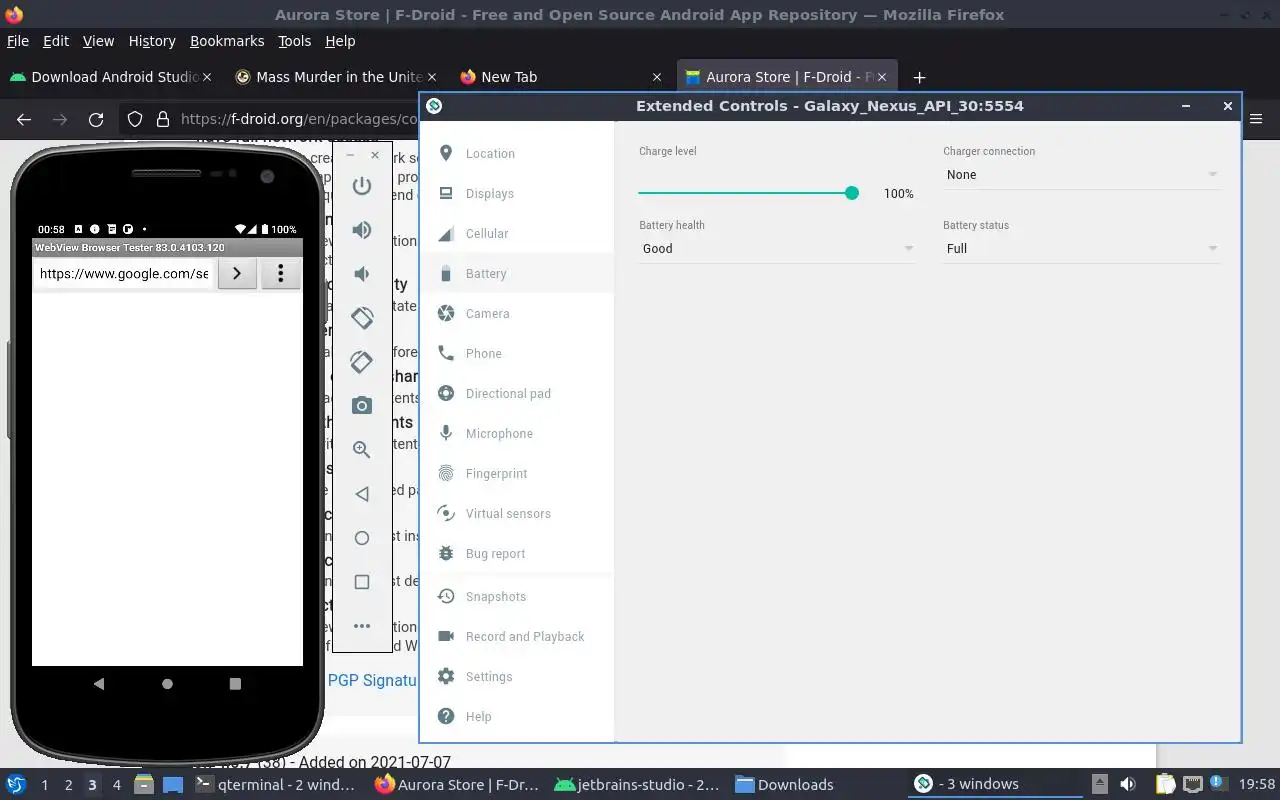Open Battery health dropdown
This screenshot has height=800, width=1280.
pyautogui.click(x=777, y=249)
